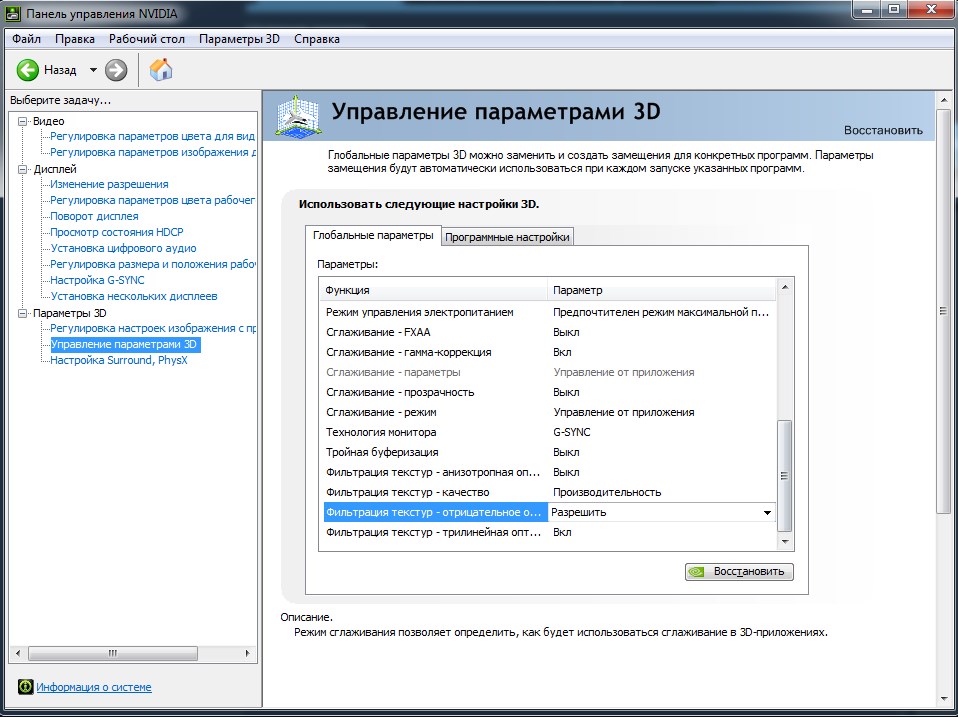This screenshot has width=958, height=717.
Task: Open dropdown for отрицательное отклонение setting
Action: tap(767, 512)
